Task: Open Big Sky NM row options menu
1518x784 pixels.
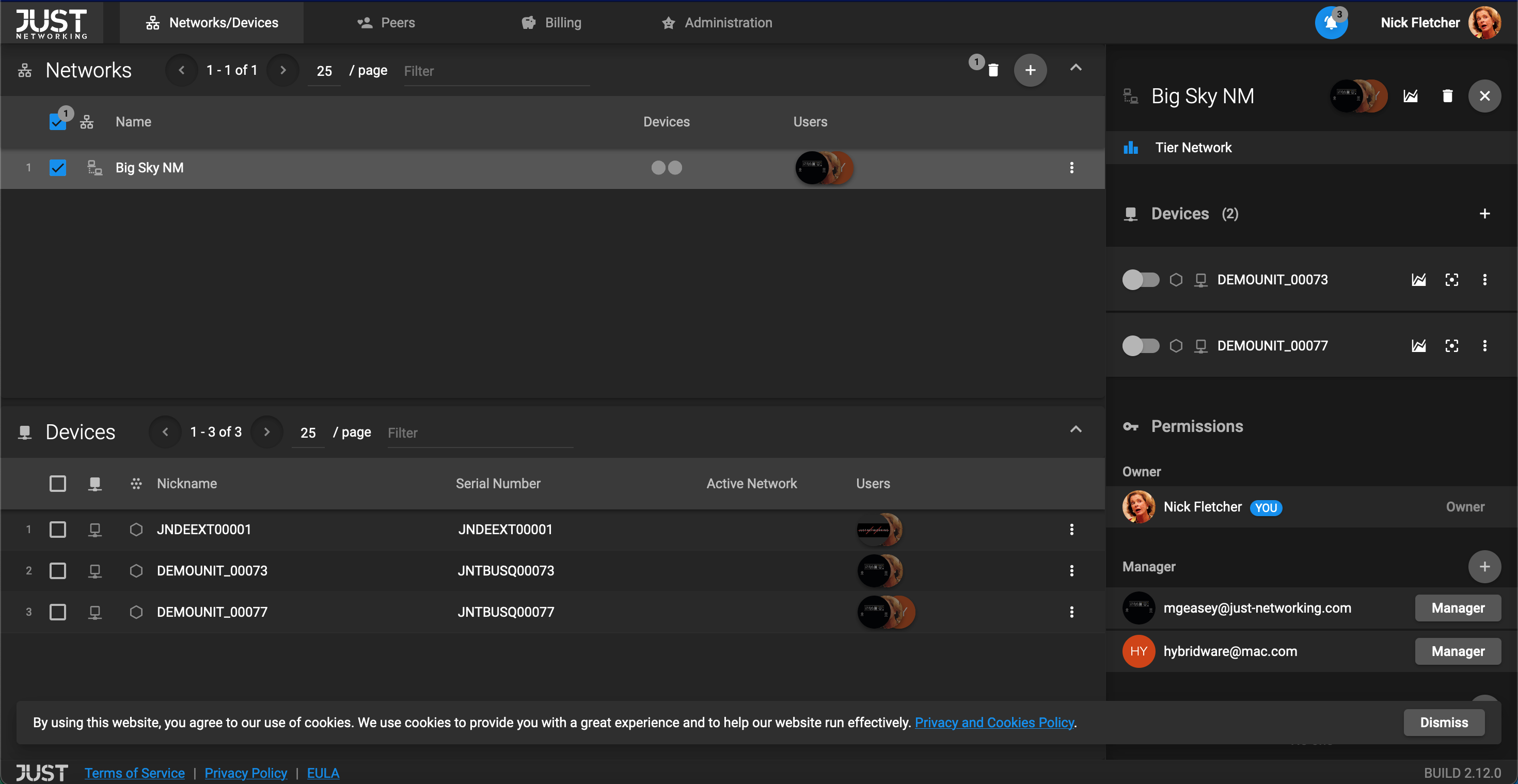Action: click(x=1071, y=168)
